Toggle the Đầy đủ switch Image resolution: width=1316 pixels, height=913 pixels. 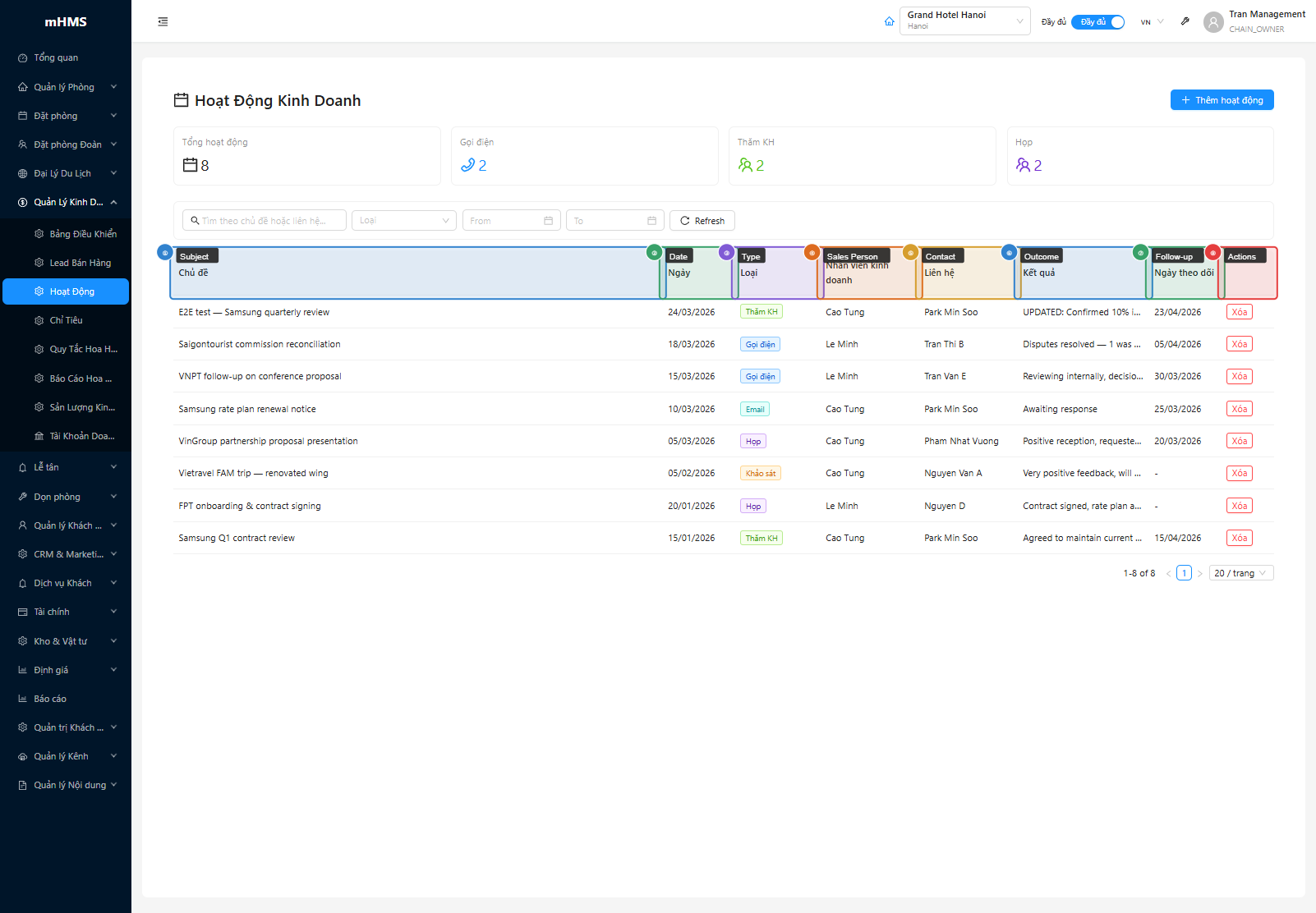[x=1097, y=22]
